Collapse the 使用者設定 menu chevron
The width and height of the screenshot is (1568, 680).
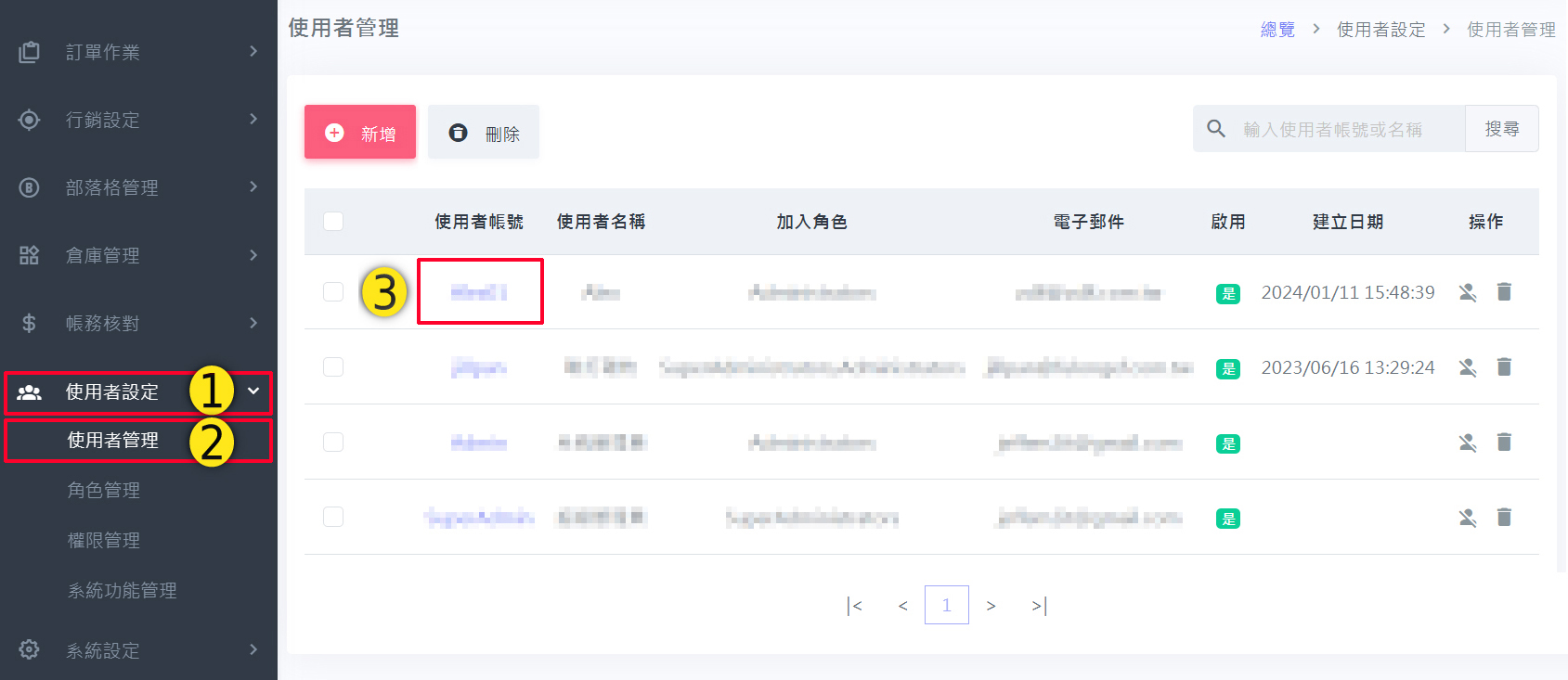coord(253,391)
